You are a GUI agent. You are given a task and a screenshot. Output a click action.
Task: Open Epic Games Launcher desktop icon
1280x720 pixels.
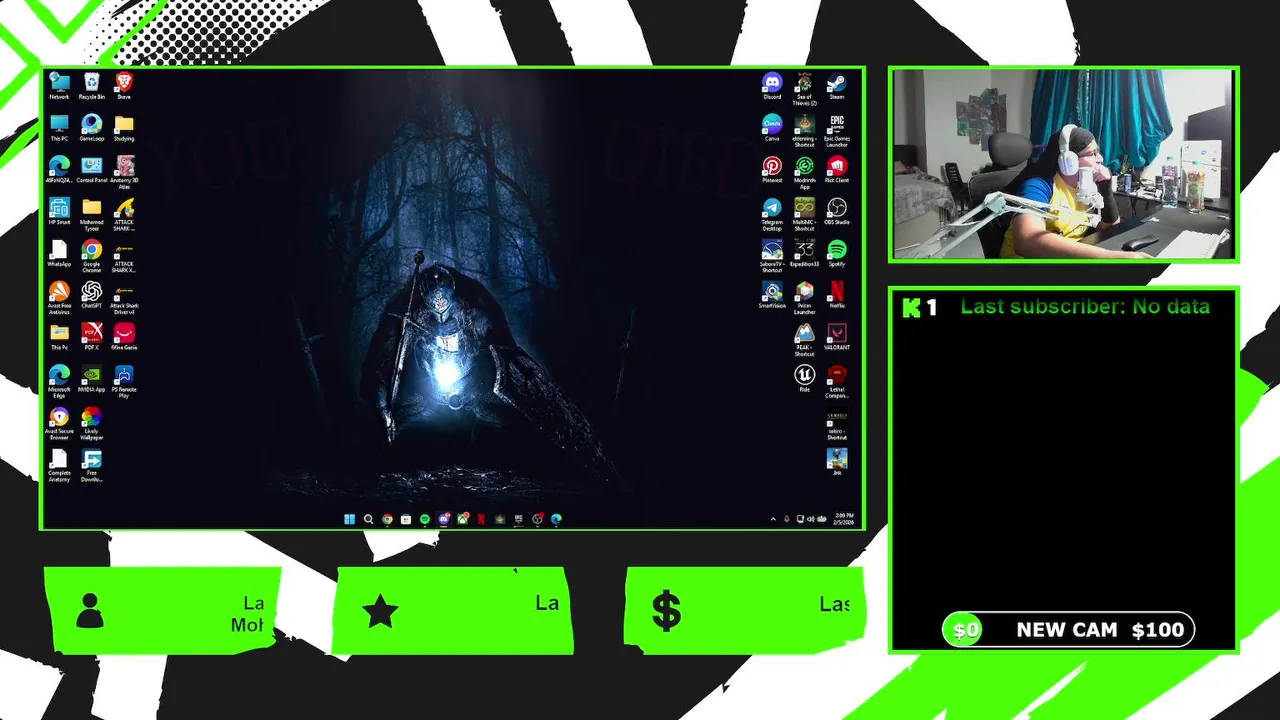coord(837,130)
